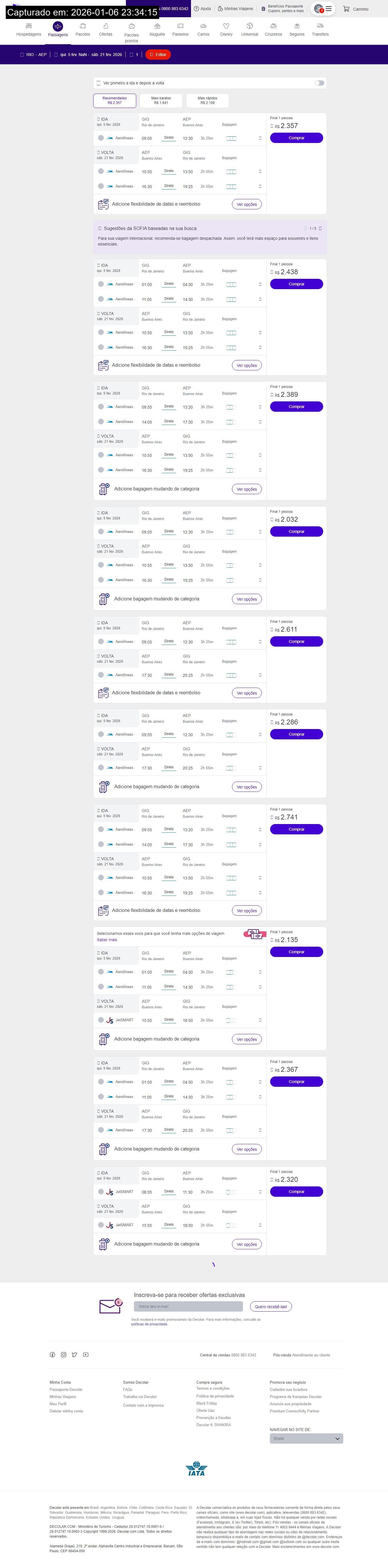Switch to the 'Mais baratos' sorting tab

pos(161,100)
